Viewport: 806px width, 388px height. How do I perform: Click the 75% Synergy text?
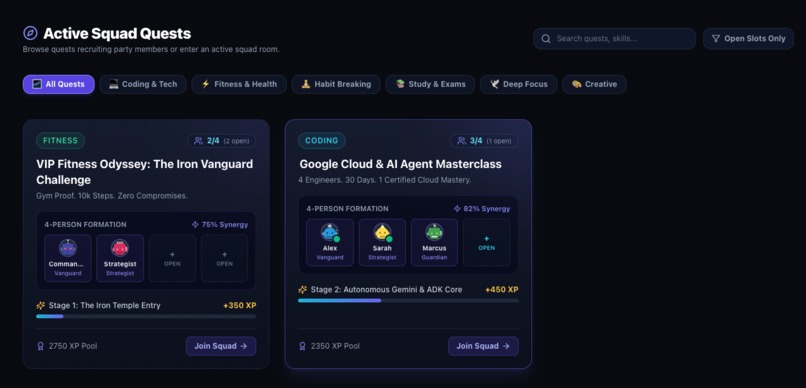pos(225,225)
